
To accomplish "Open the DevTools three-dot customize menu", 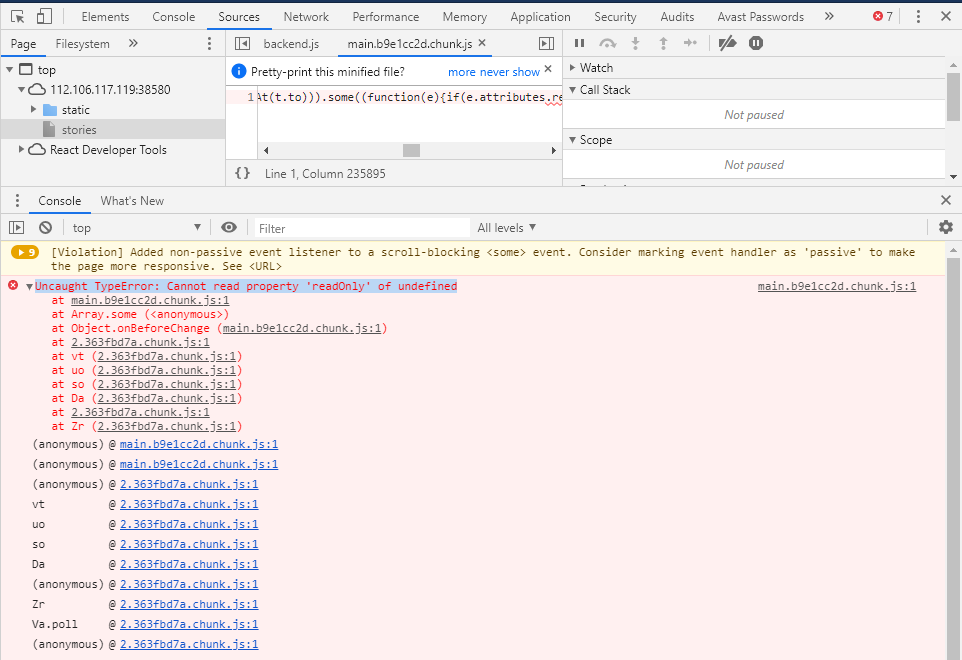I will pos(918,17).
